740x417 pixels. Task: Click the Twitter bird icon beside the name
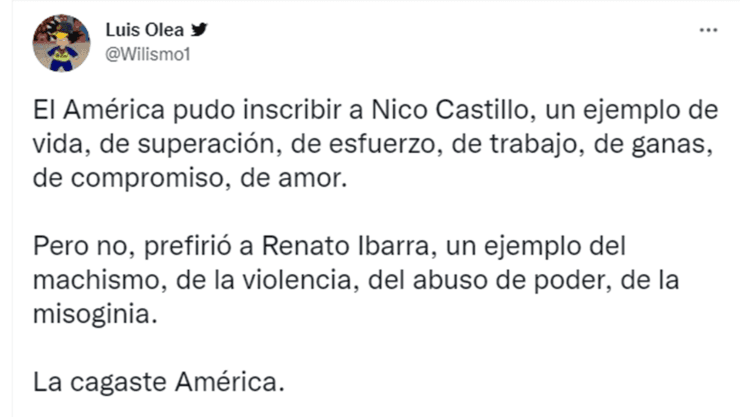[x=194, y=28]
